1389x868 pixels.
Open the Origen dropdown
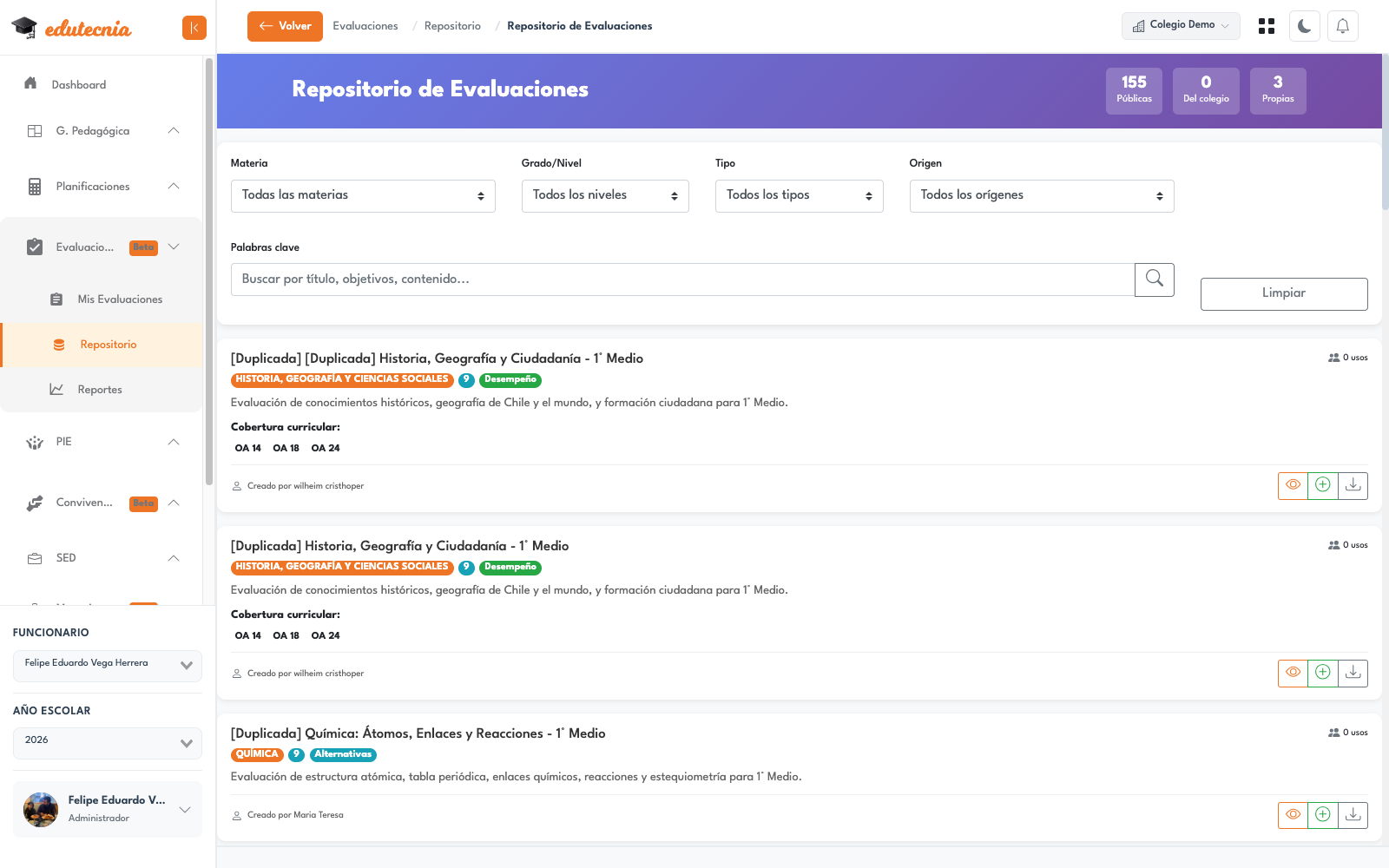[1042, 196]
